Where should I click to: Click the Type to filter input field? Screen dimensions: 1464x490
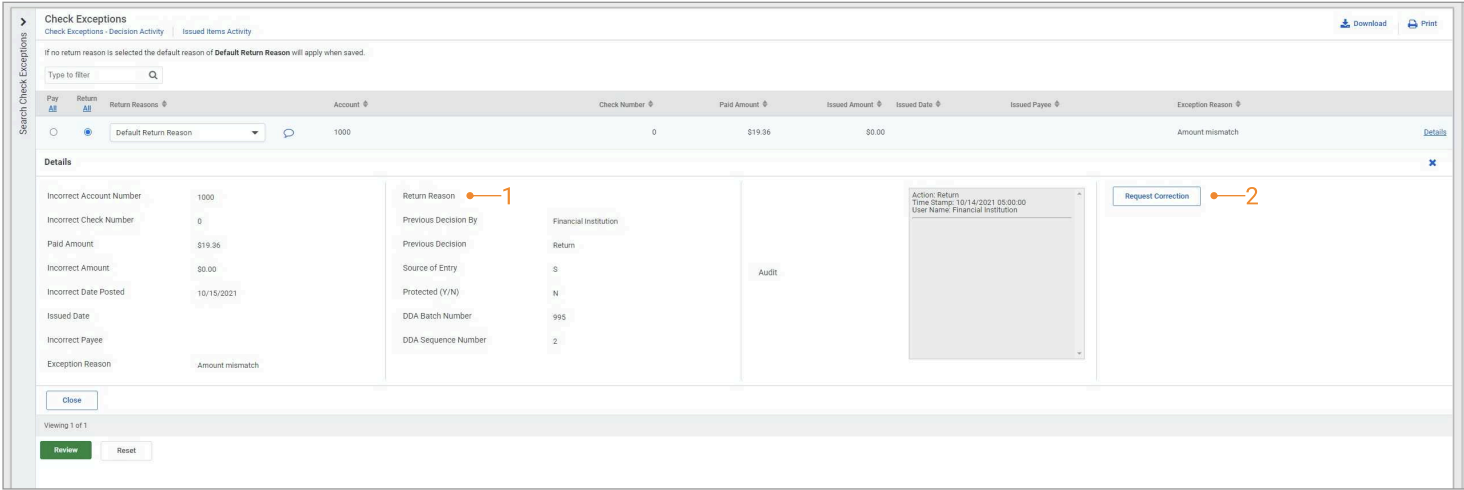click(92, 75)
